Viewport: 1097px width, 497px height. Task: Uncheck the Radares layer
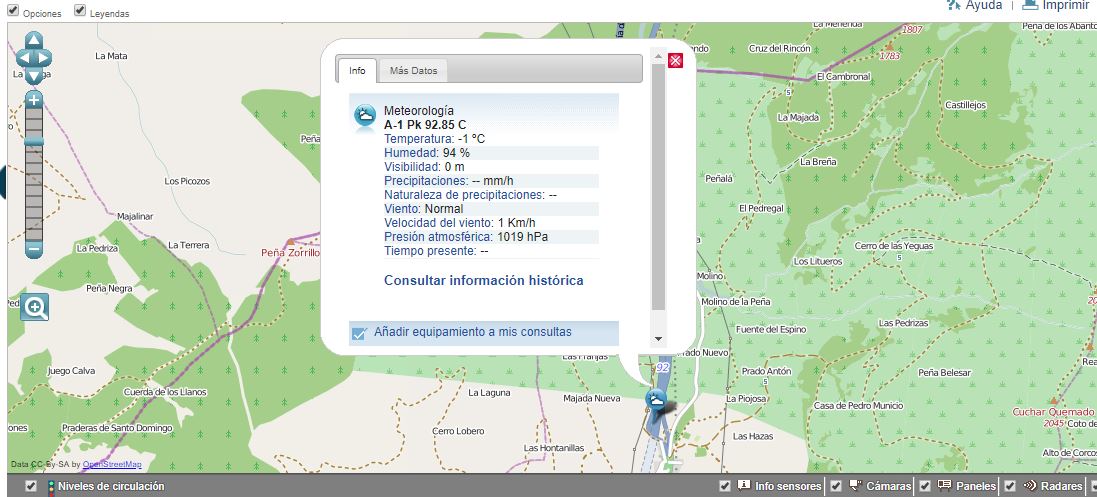pyautogui.click(x=1010, y=486)
